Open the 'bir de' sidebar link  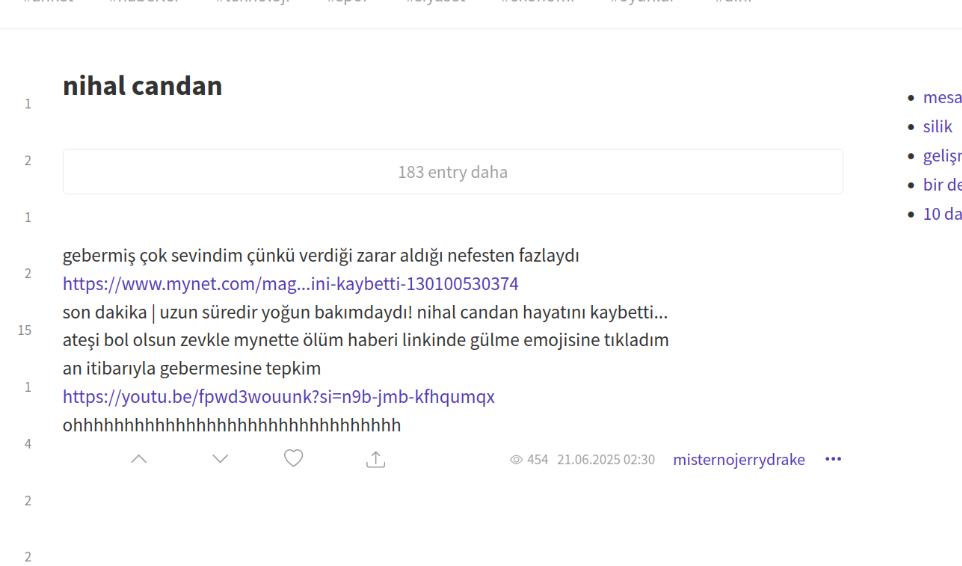click(941, 185)
